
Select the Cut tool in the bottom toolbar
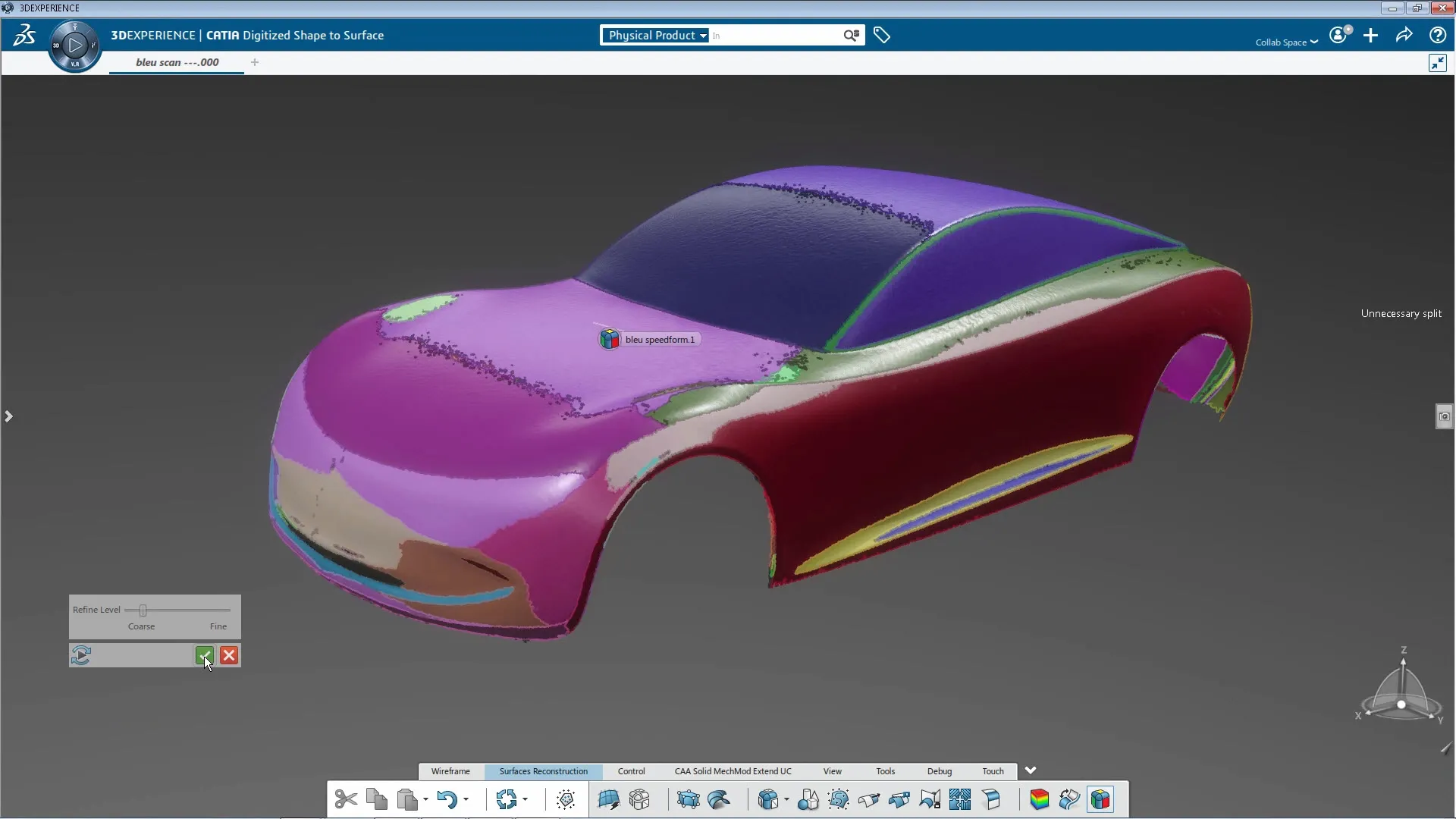(x=345, y=799)
